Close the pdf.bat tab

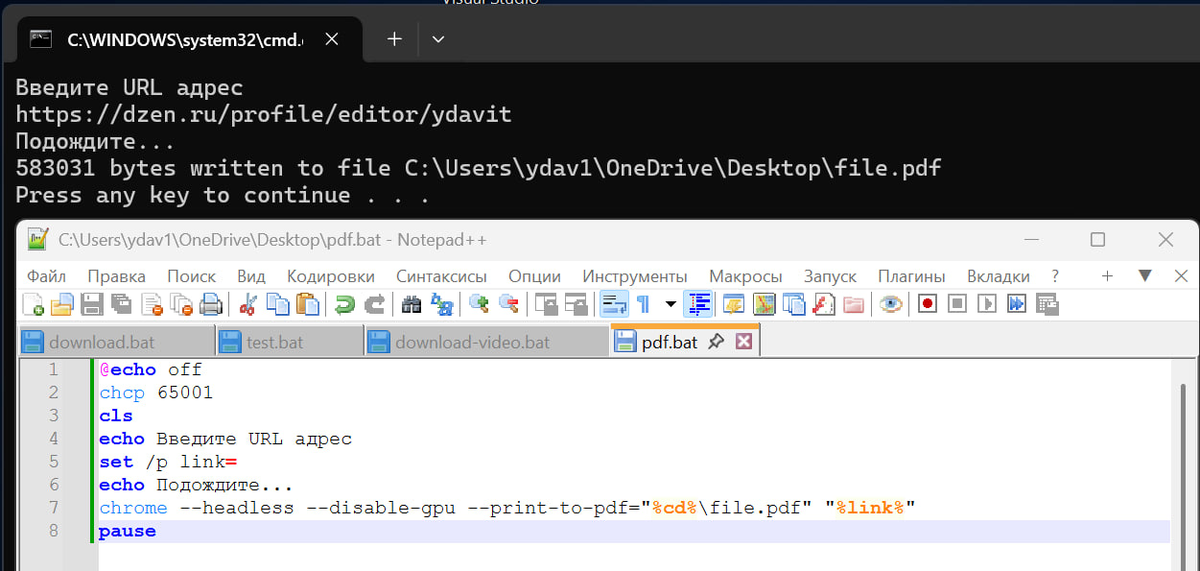tap(743, 342)
